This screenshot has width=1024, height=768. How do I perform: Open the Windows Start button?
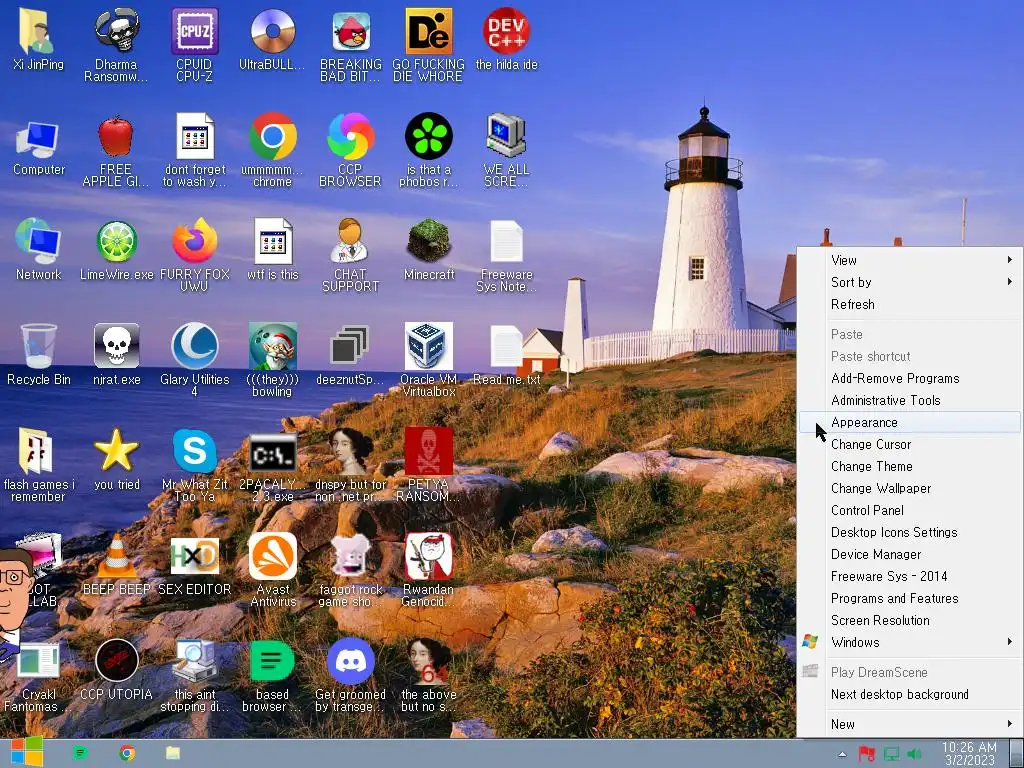point(26,752)
